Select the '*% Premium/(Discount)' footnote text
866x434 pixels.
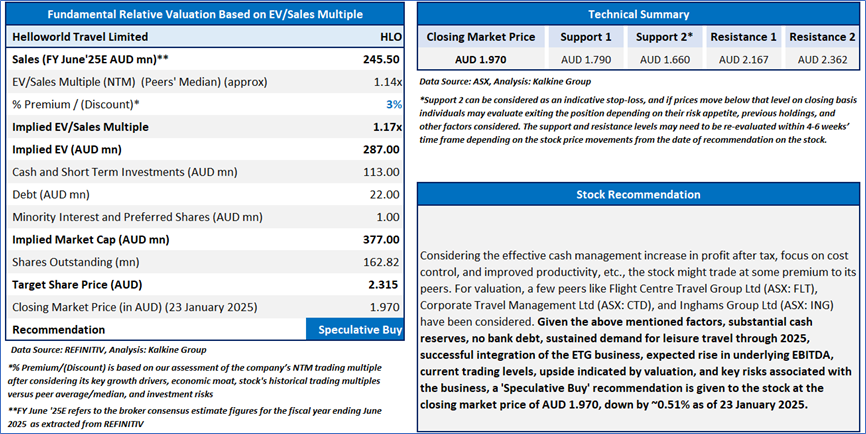(194, 380)
